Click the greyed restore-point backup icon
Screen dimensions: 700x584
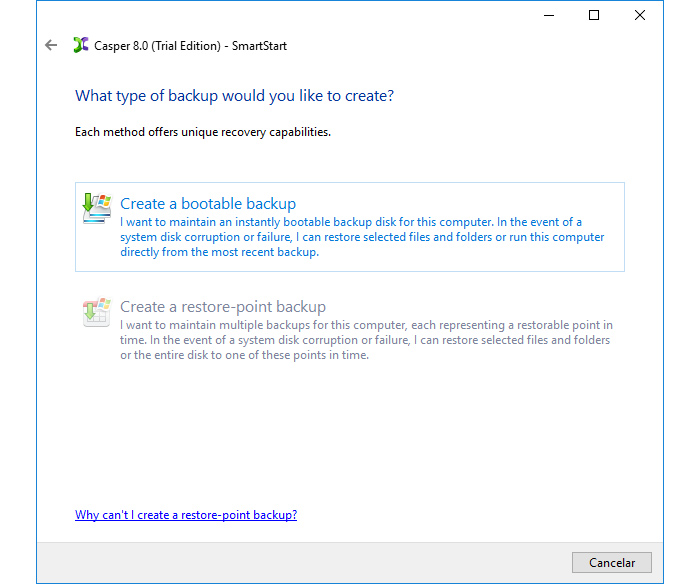tap(96, 311)
